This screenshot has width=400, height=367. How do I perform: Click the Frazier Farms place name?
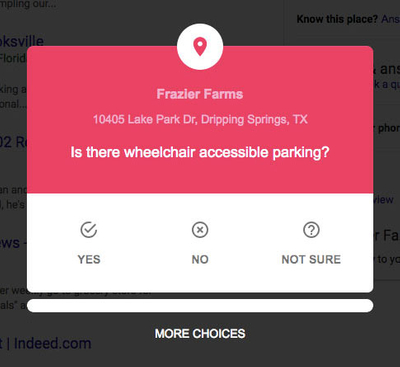[200, 94]
